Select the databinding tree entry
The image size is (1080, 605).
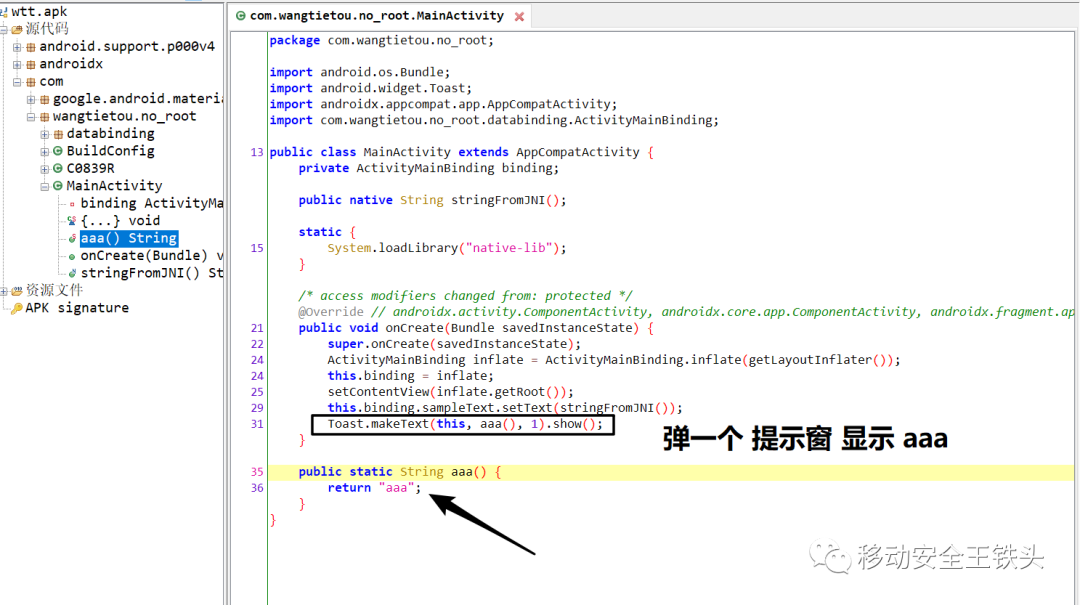coord(110,133)
